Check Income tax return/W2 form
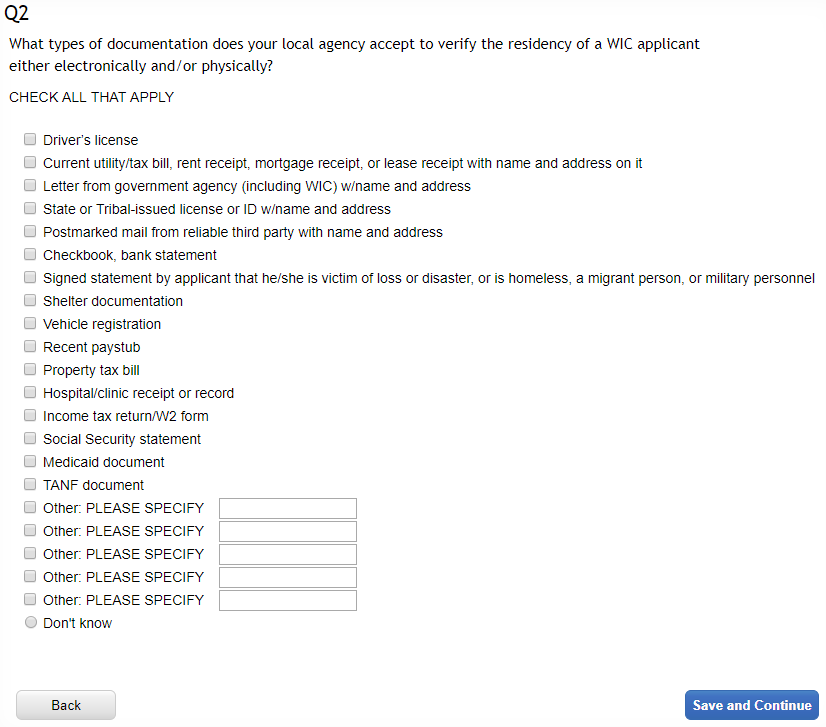Viewport: 826px width, 727px height. (30, 416)
